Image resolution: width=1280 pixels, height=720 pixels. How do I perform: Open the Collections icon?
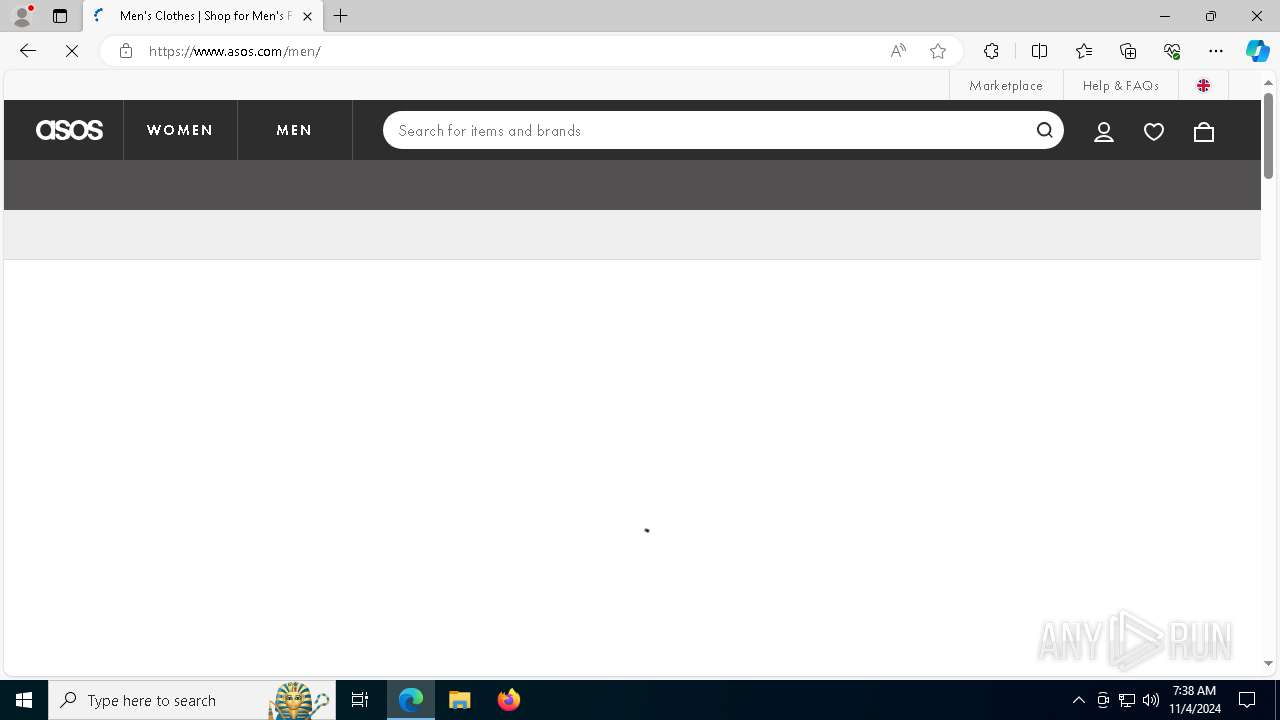pos(1128,51)
